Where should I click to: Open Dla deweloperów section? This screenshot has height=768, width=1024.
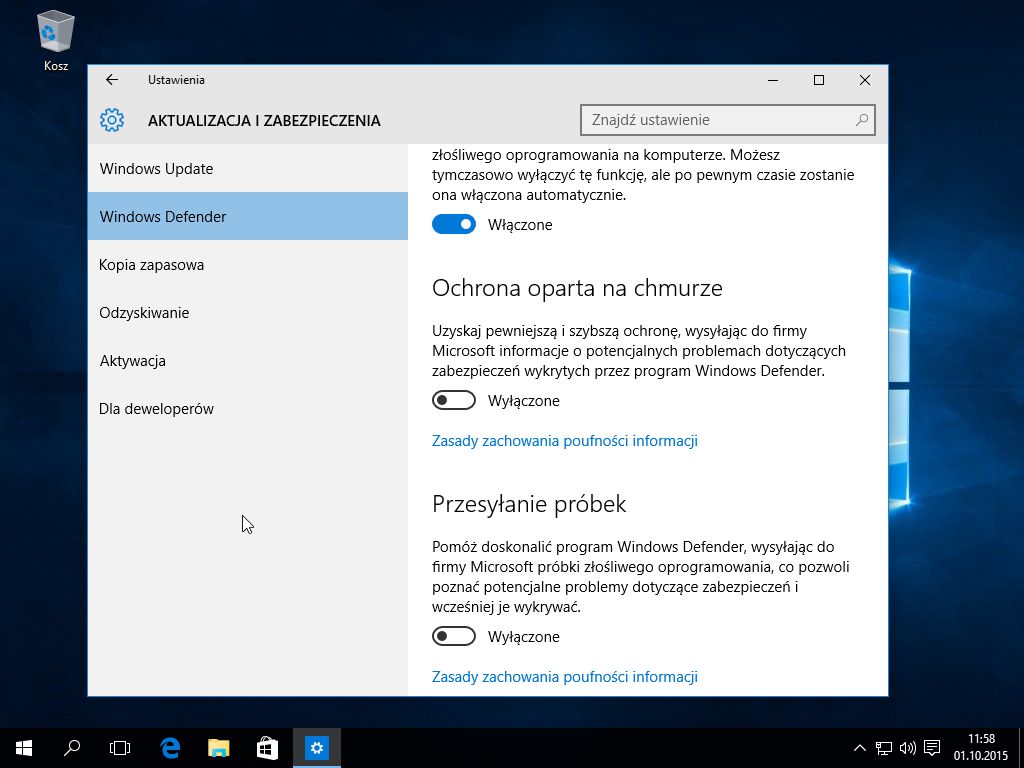[x=248, y=409]
